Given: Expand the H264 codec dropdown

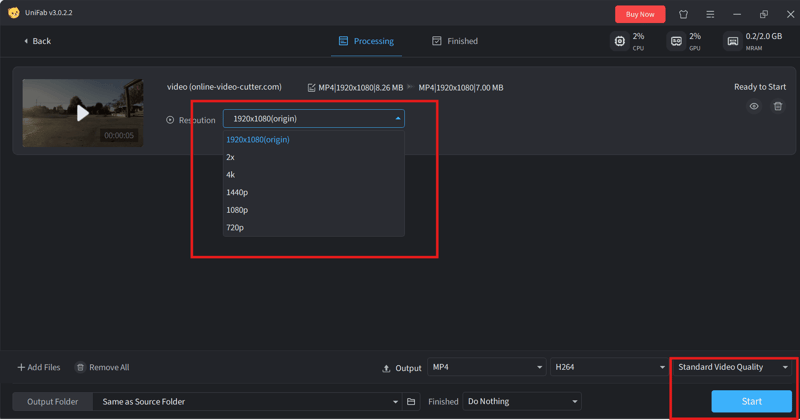Looking at the screenshot, I should tap(609, 368).
